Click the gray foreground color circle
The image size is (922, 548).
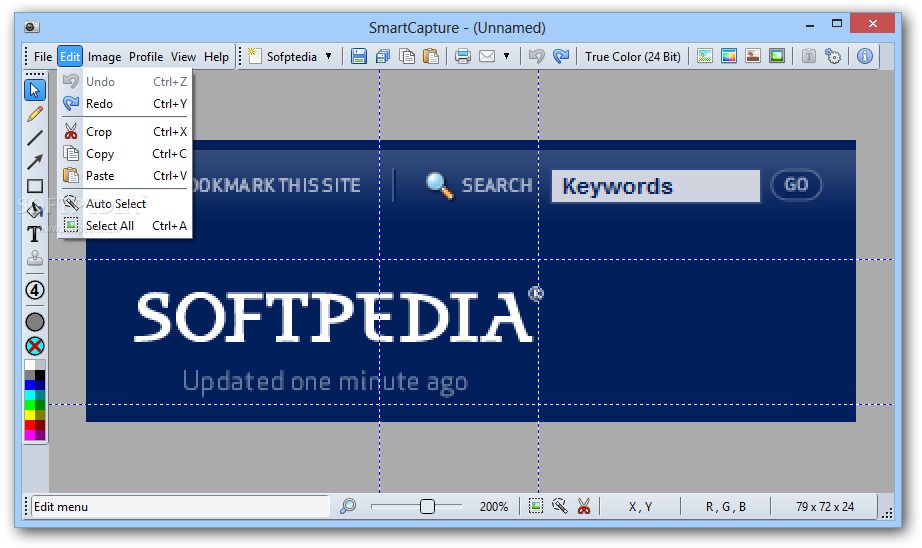click(35, 322)
